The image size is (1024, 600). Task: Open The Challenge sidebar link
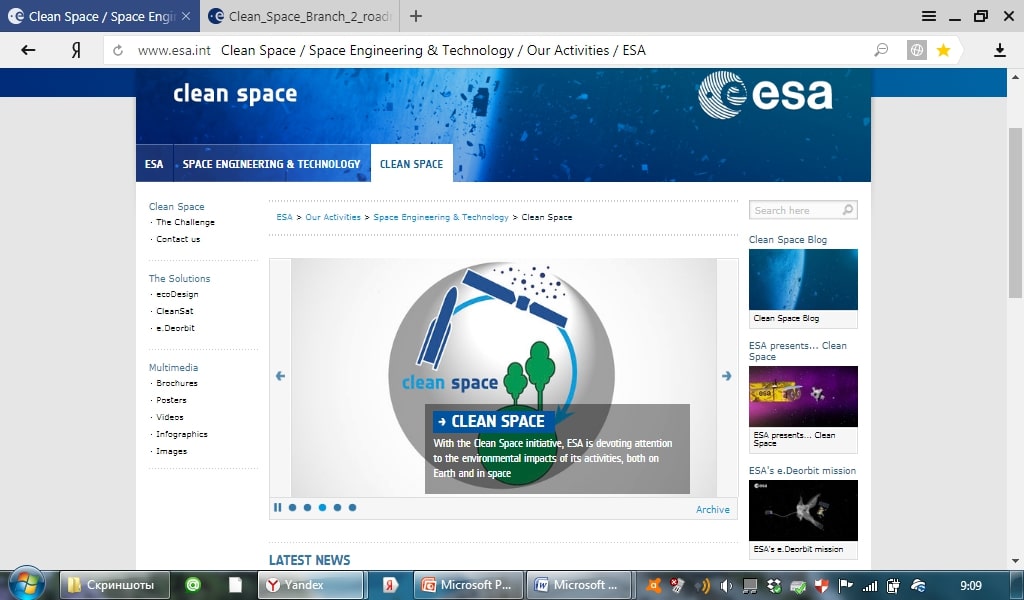[185, 222]
